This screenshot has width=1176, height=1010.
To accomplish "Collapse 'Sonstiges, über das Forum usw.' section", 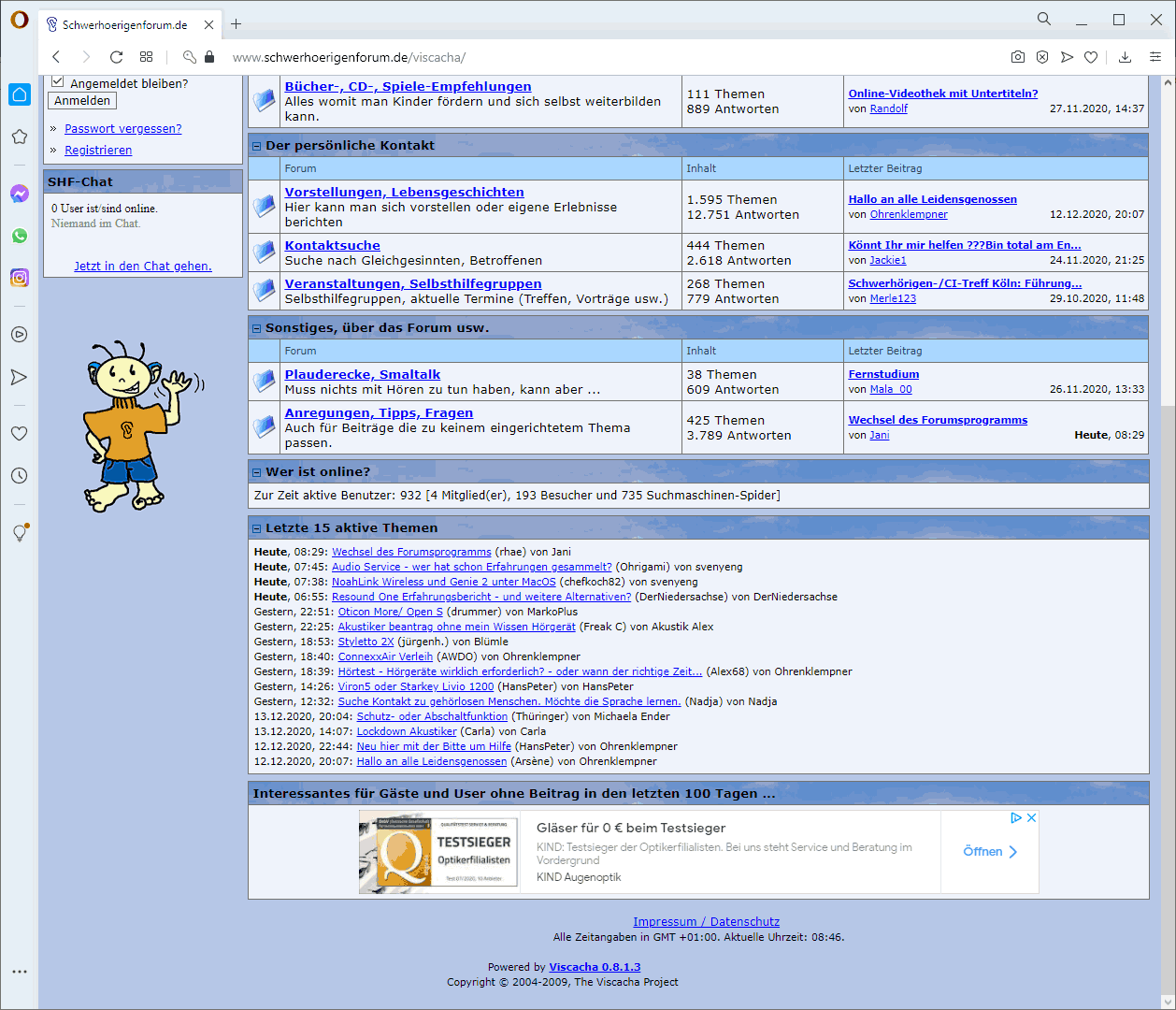I will [257, 328].
